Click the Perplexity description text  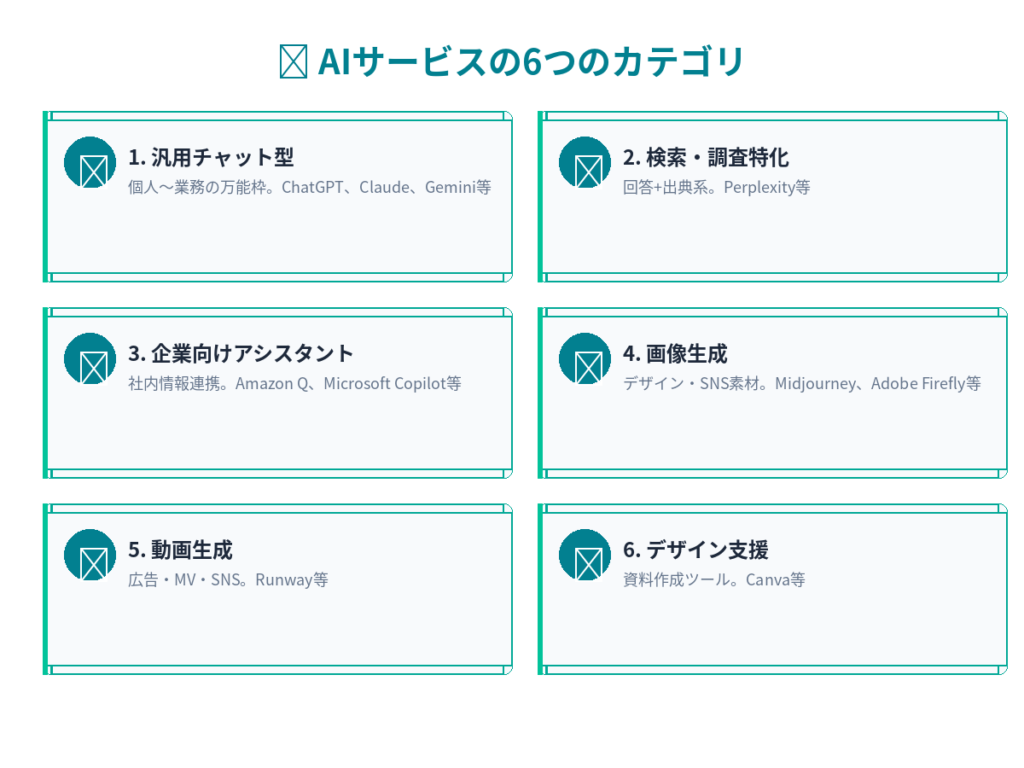[716, 187]
